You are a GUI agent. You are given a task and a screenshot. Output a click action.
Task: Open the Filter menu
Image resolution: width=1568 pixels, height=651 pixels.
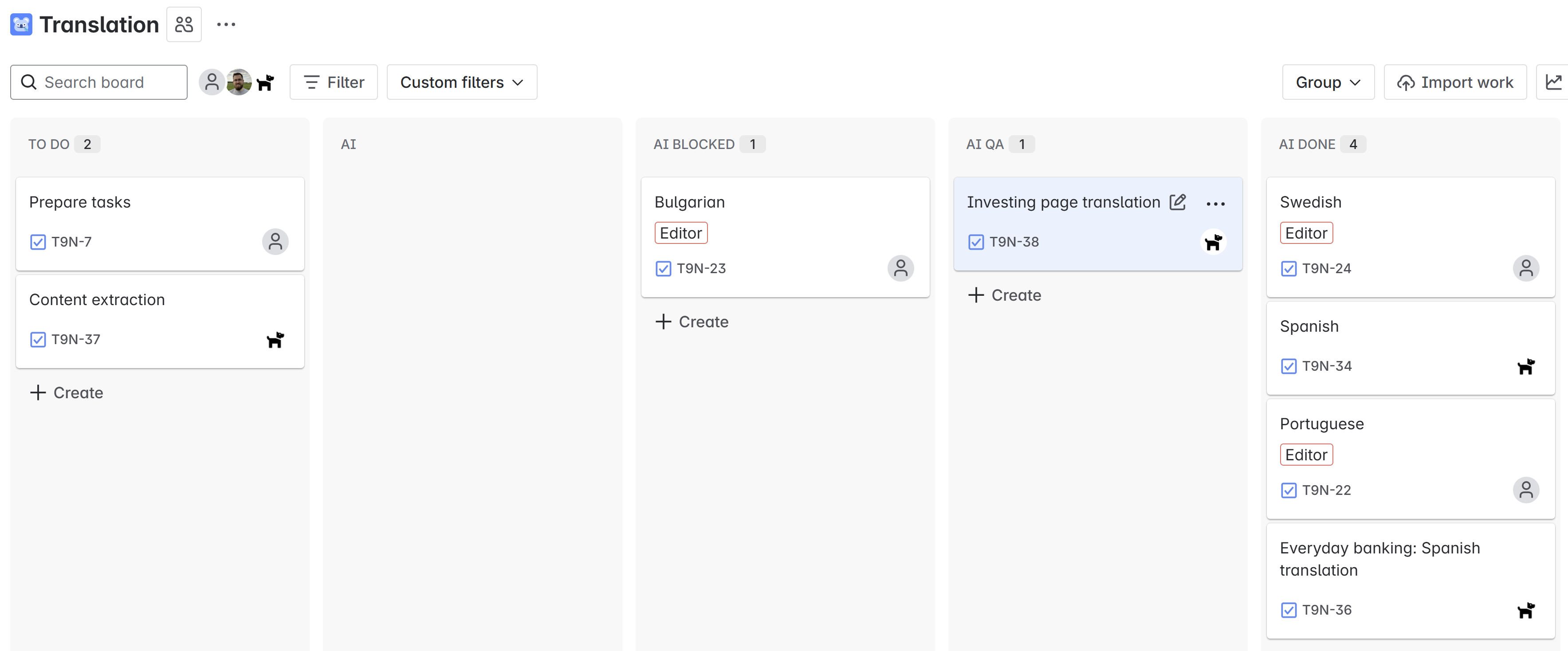pyautogui.click(x=334, y=82)
